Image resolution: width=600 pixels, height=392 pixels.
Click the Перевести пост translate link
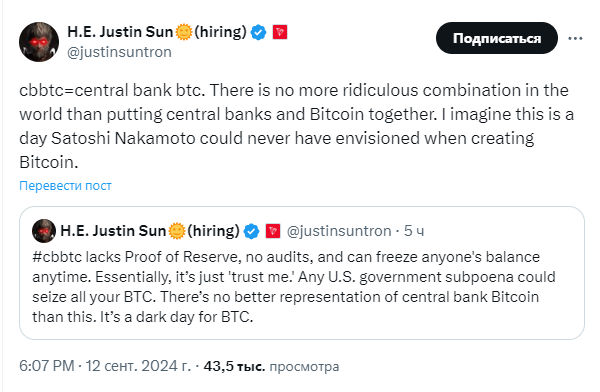coord(65,186)
